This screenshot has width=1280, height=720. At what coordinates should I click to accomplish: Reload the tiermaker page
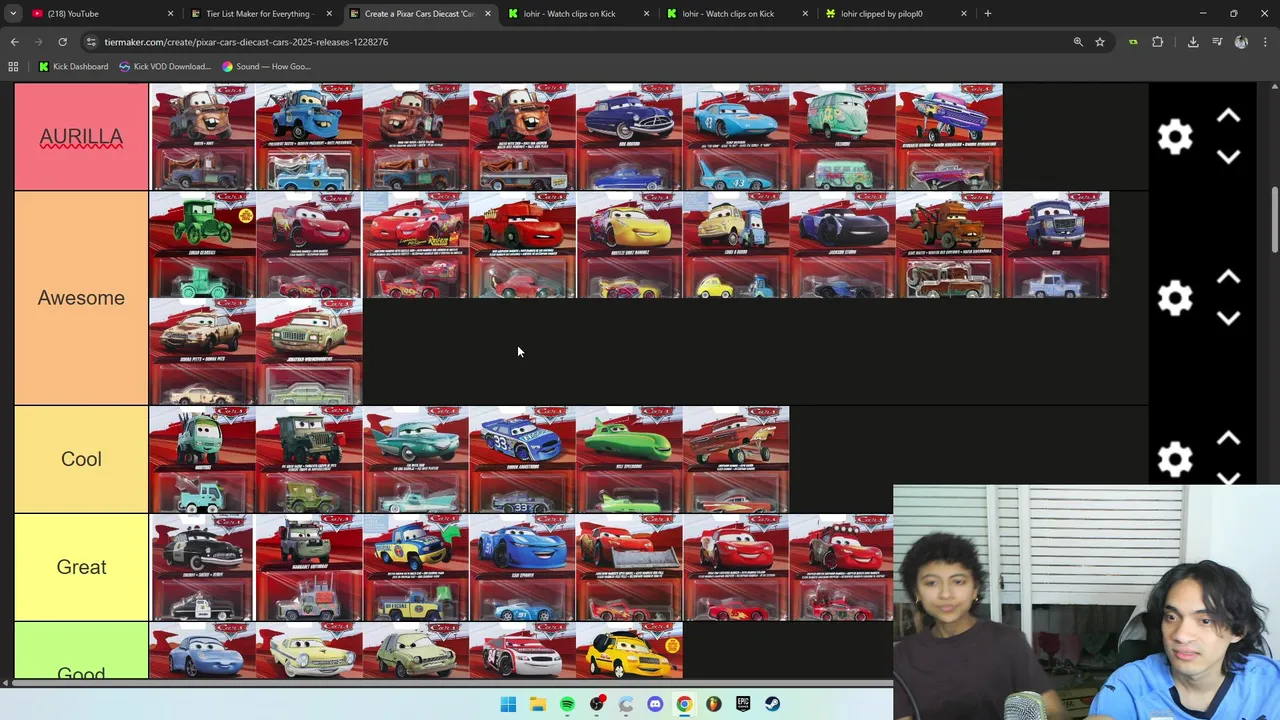tap(62, 42)
